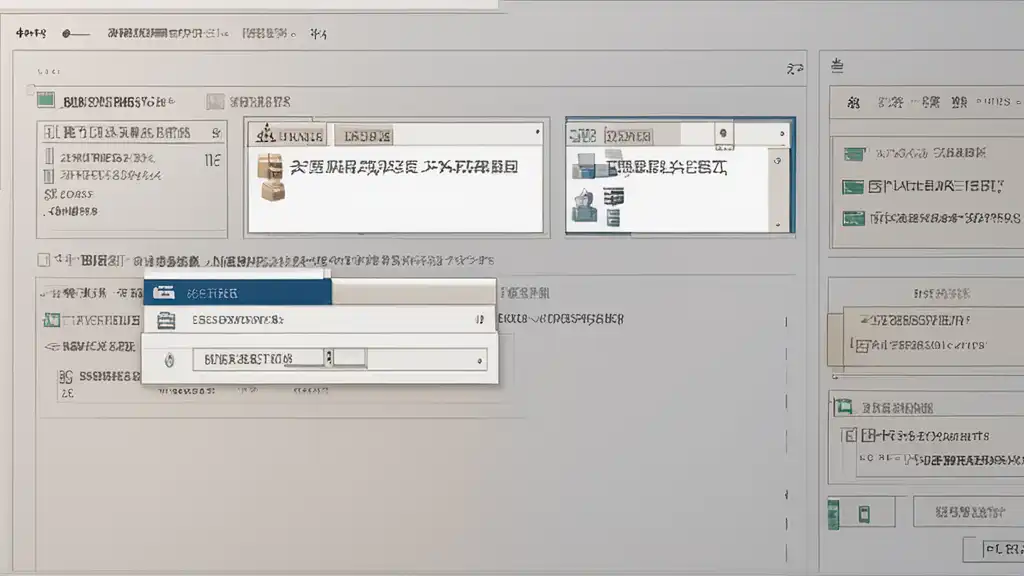1024x576 pixels.
Task: Click the up arrow of the blue-bordered panel's scrollbar
Action: pyautogui.click(x=777, y=160)
